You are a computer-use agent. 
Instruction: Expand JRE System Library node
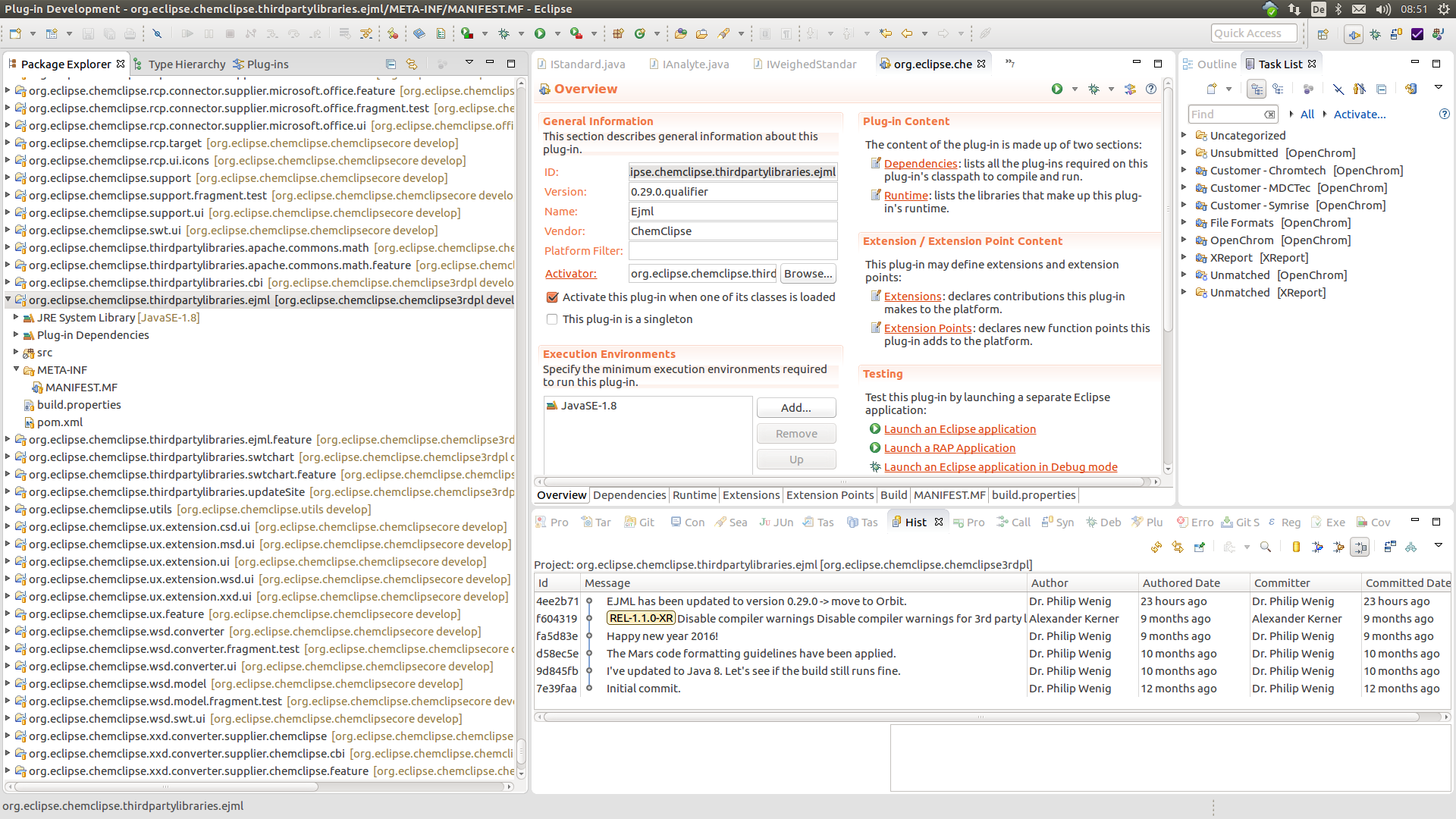point(16,317)
